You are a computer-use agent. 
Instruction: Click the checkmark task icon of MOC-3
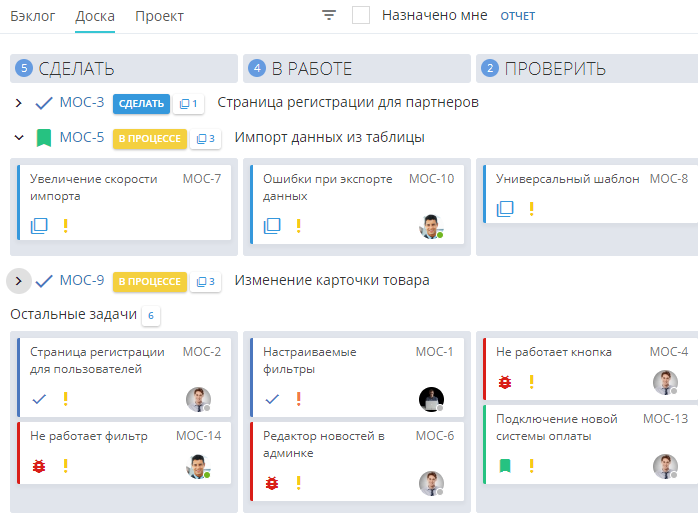44,103
